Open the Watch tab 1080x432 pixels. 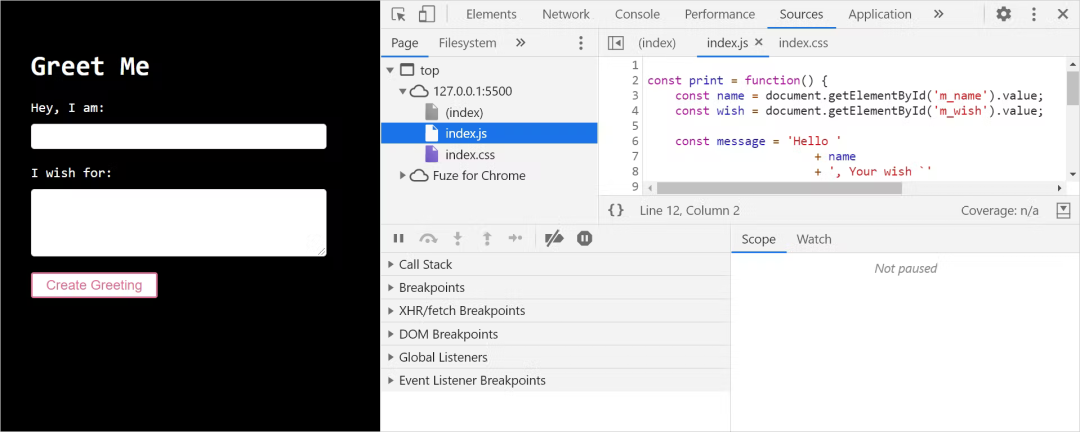[x=814, y=239]
